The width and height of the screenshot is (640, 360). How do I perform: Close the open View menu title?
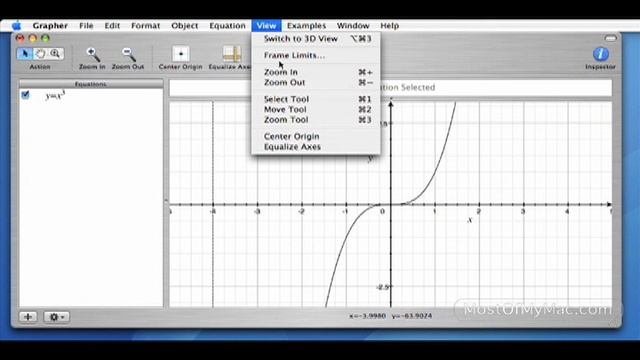pyautogui.click(x=267, y=26)
